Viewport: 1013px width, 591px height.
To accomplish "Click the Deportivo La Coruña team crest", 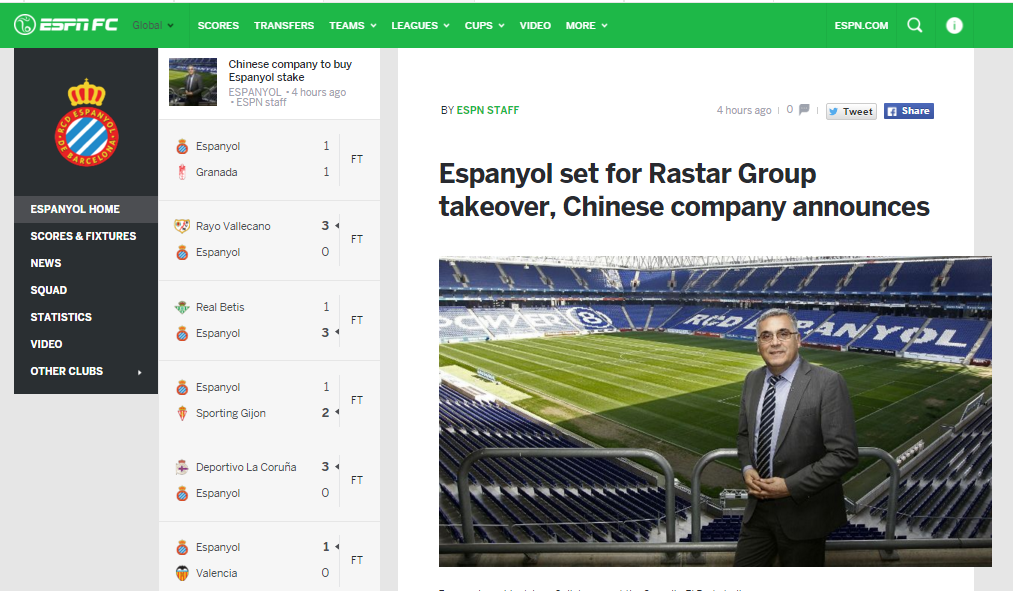I will click(x=182, y=467).
